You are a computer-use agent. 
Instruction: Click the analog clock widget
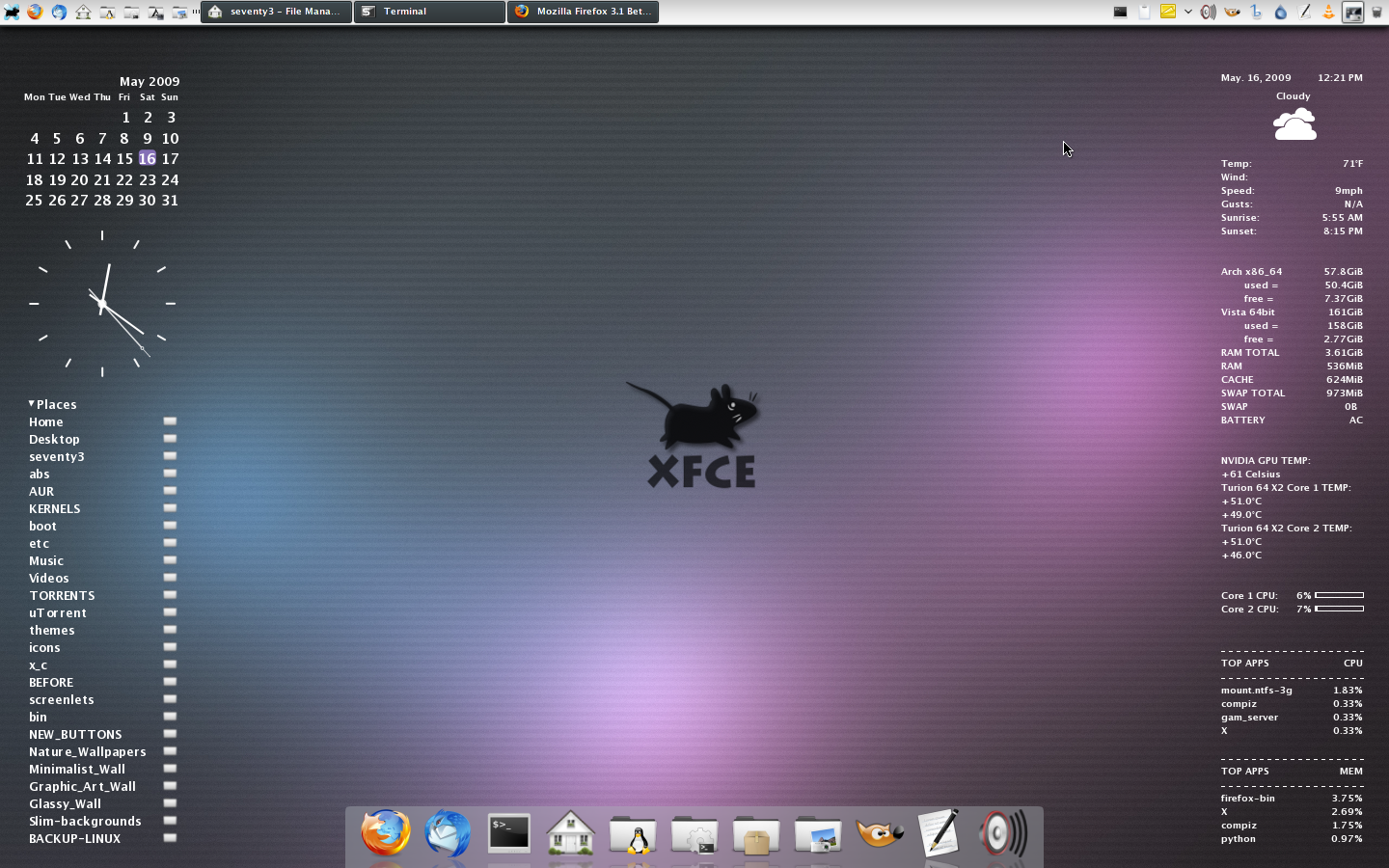[102, 304]
